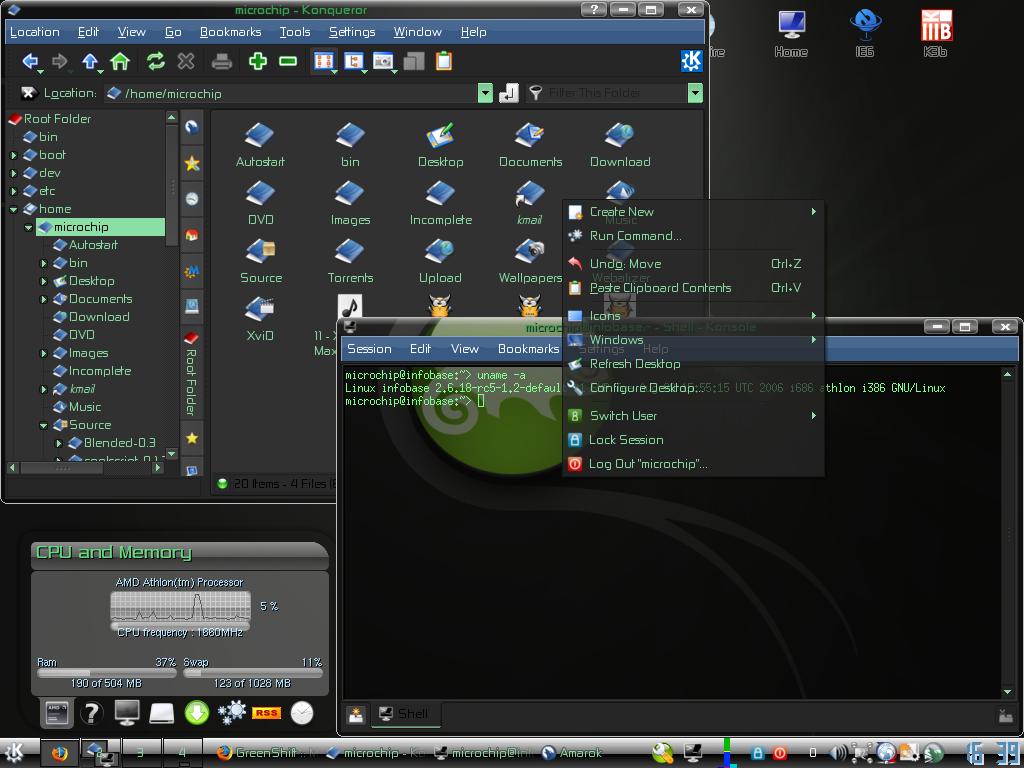
Task: Expand the etc folder in tree
Action: 14,191
